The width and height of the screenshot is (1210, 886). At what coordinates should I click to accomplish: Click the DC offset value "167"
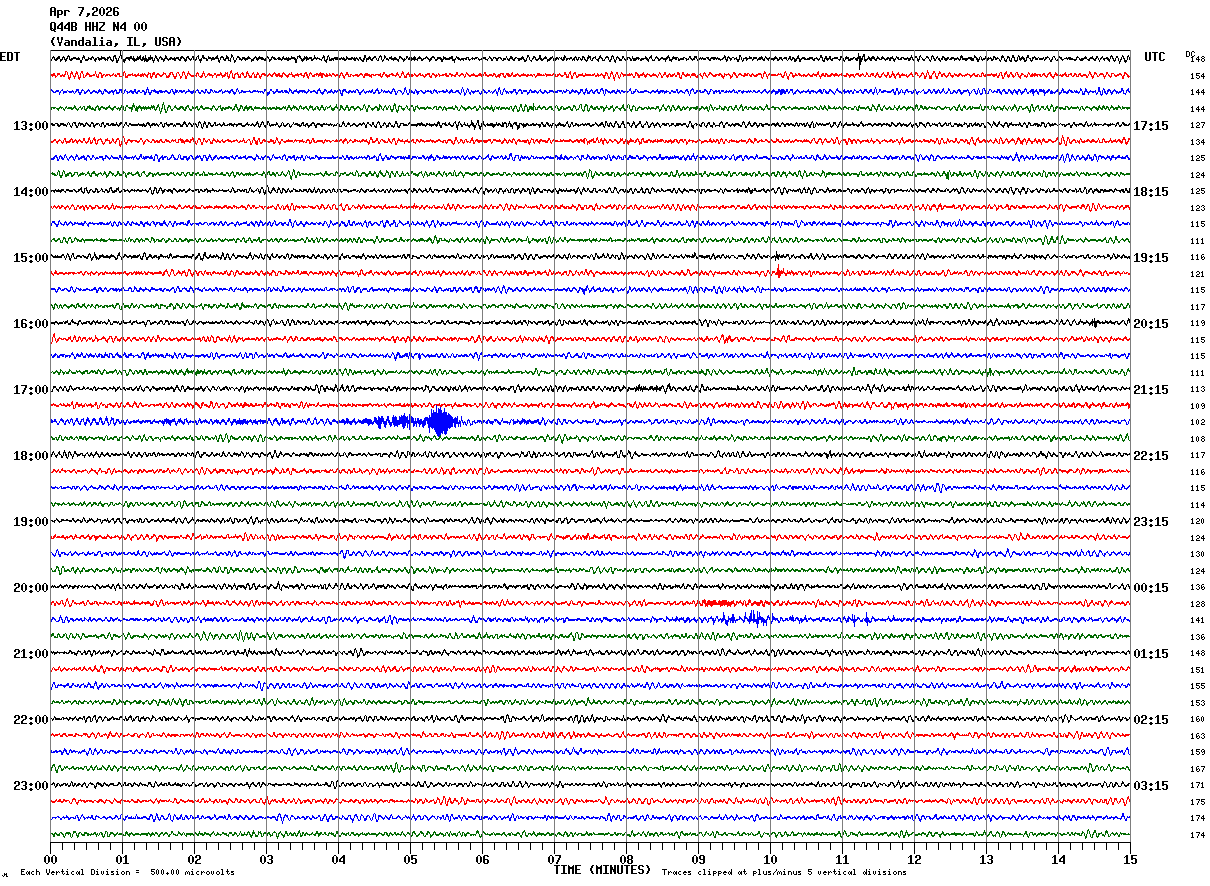pos(1197,769)
